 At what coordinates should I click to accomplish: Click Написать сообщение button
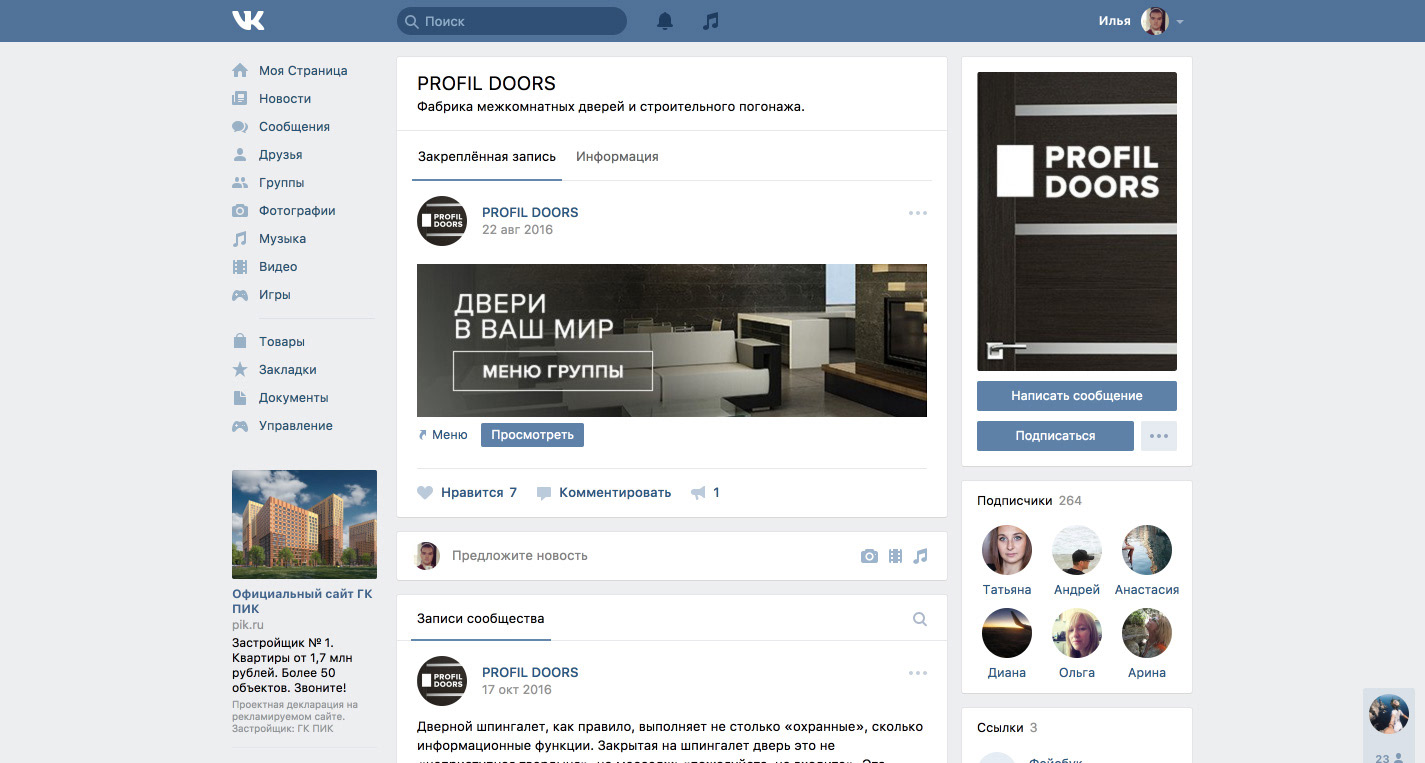[1077, 396]
